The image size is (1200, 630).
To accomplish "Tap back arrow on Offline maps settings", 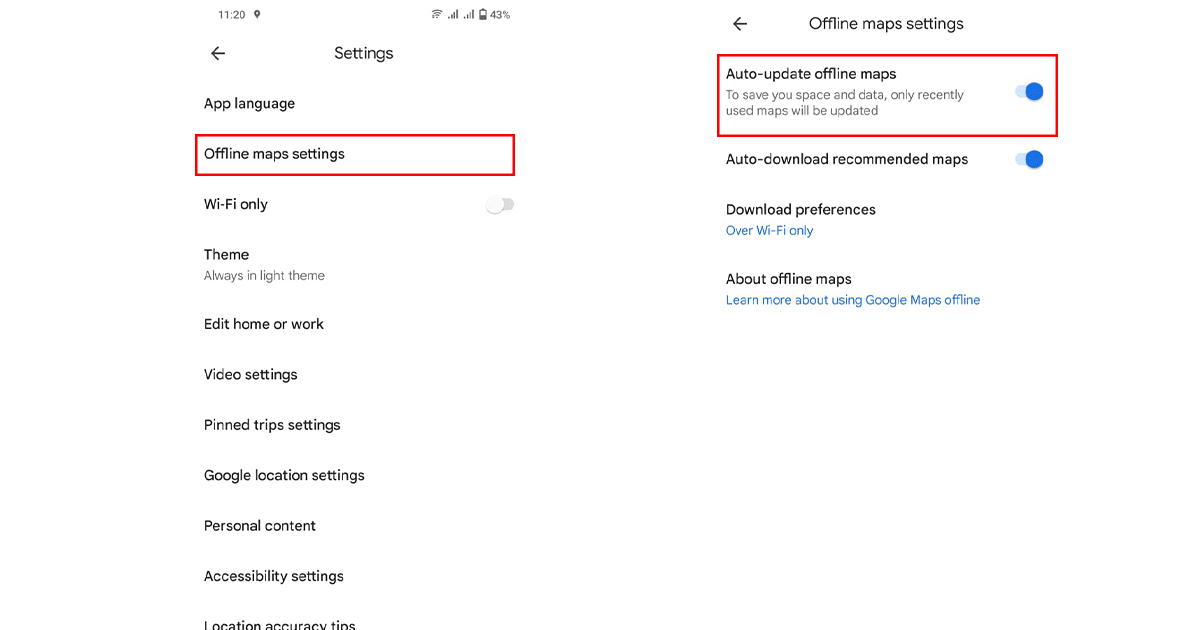I will click(x=740, y=24).
